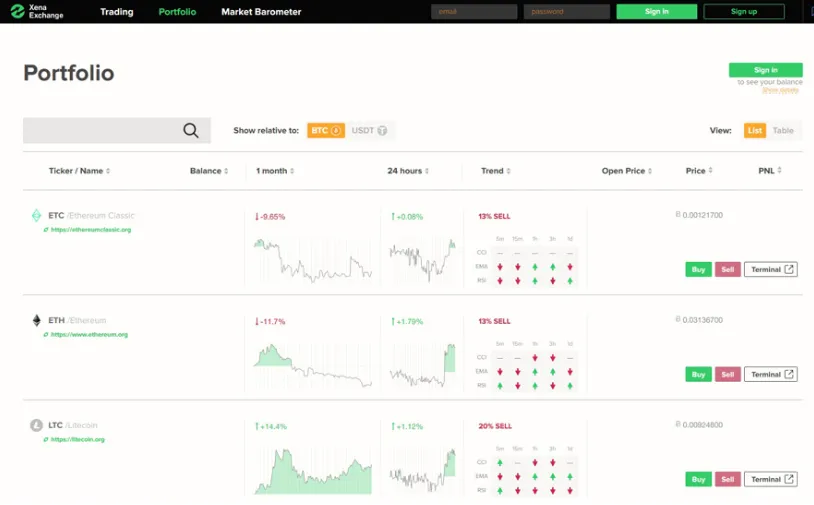Click the +14.4% monthly change value
This screenshot has height=505, width=814.
pos(271,426)
